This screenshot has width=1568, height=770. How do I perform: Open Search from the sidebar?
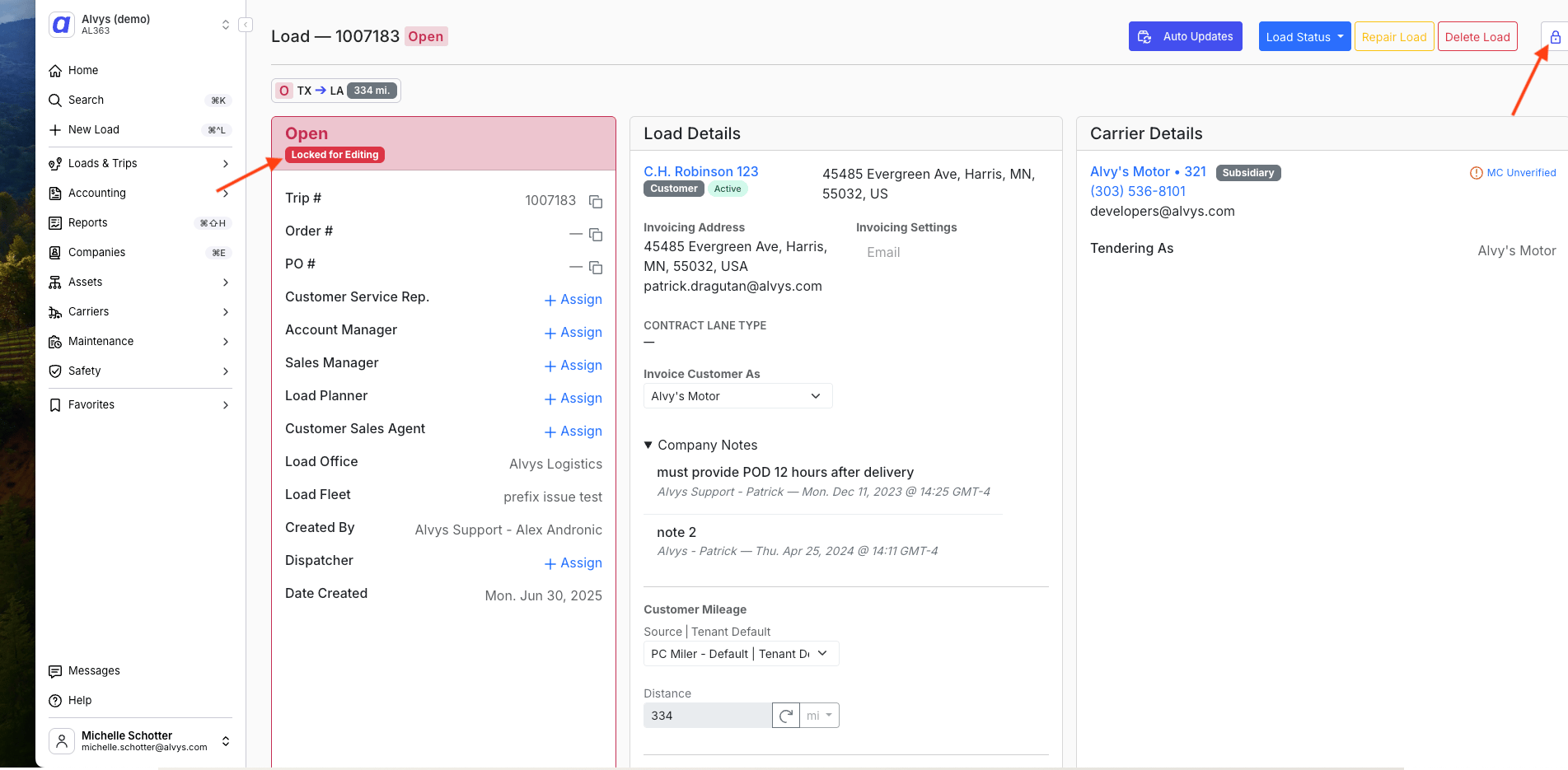pyautogui.click(x=140, y=100)
